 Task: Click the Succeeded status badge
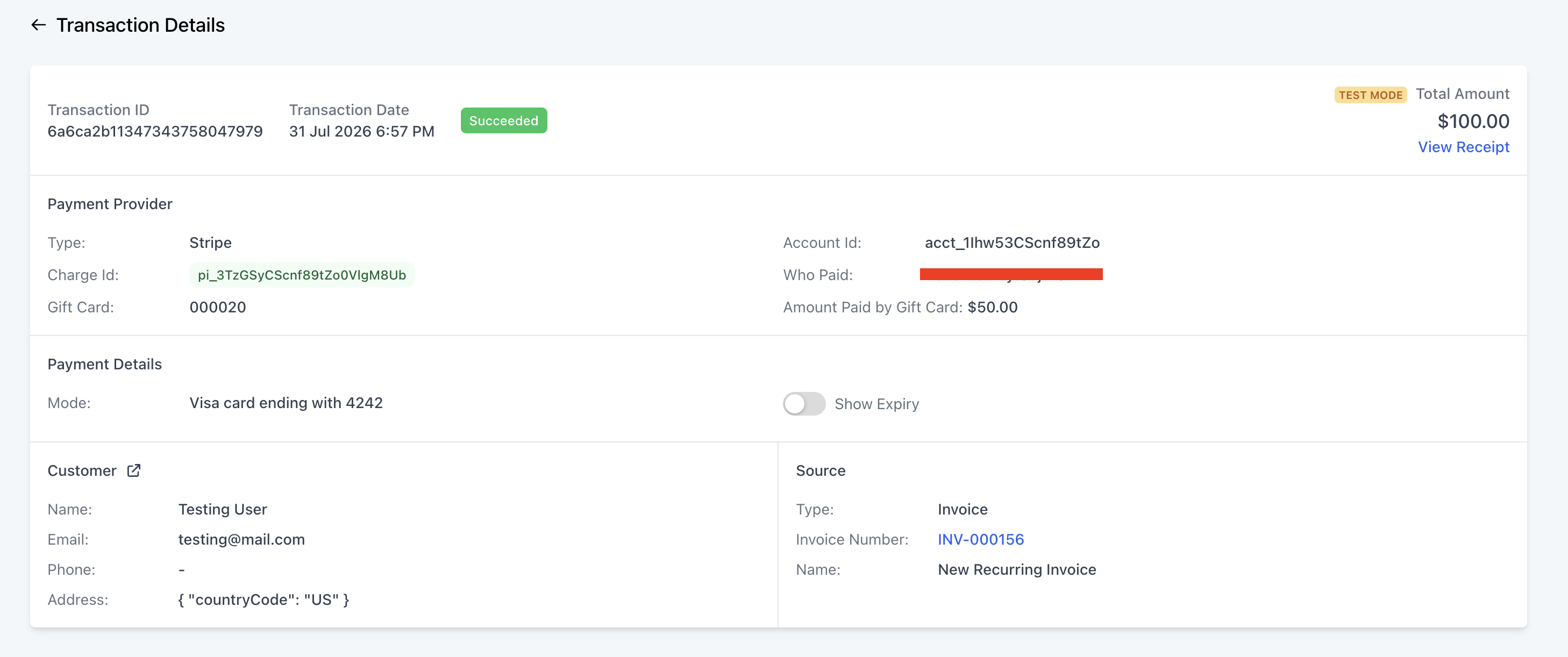pos(503,120)
